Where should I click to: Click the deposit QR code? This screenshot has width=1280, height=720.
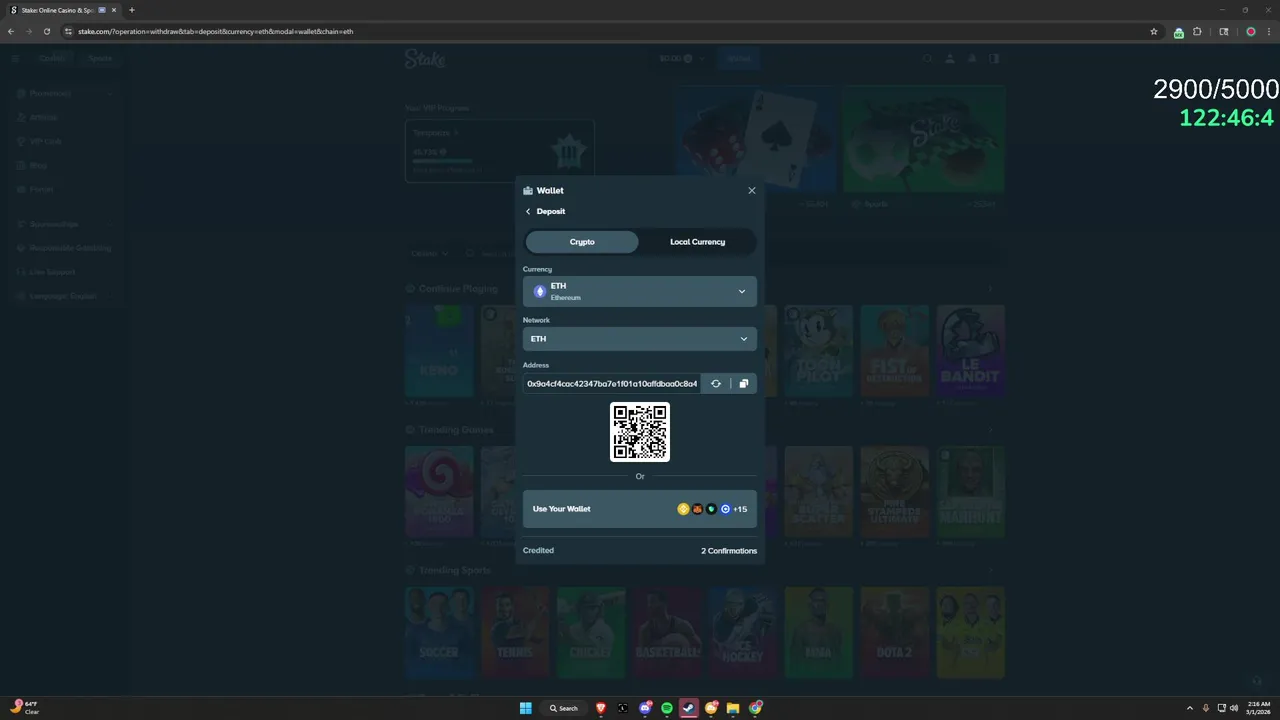point(640,432)
